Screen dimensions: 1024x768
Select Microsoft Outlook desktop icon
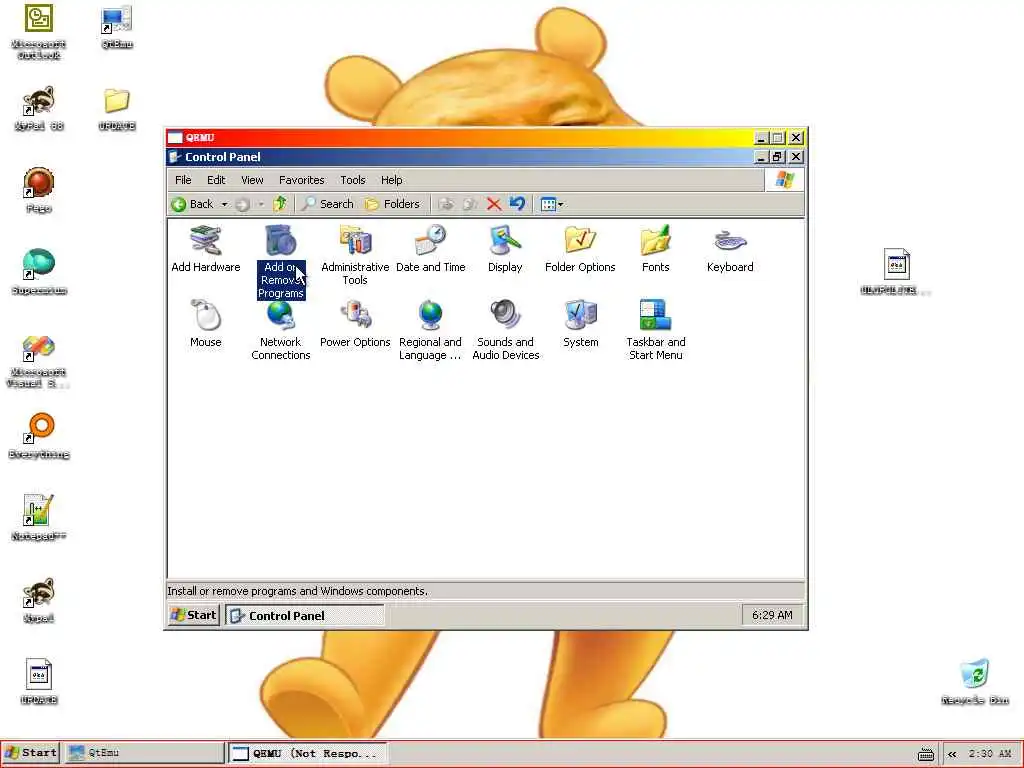pos(39,32)
